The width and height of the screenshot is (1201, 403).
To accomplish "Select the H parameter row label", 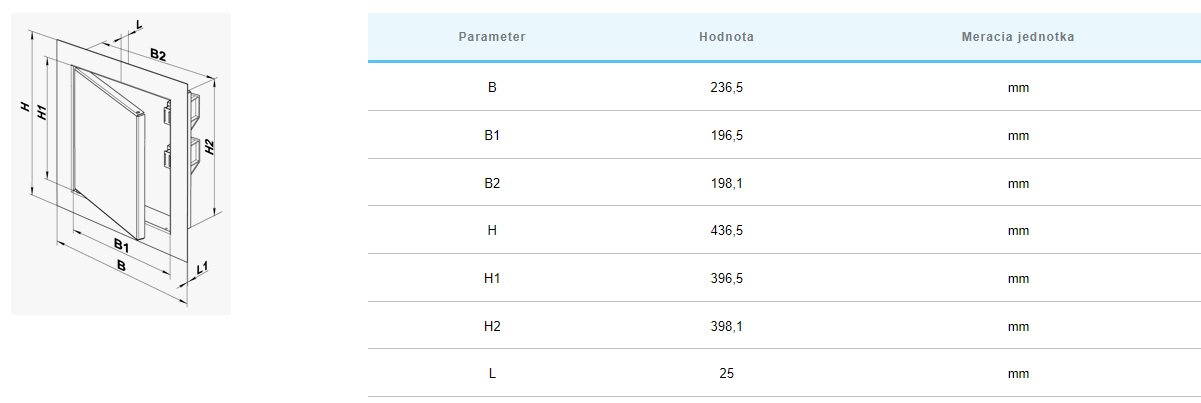I will click(492, 230).
